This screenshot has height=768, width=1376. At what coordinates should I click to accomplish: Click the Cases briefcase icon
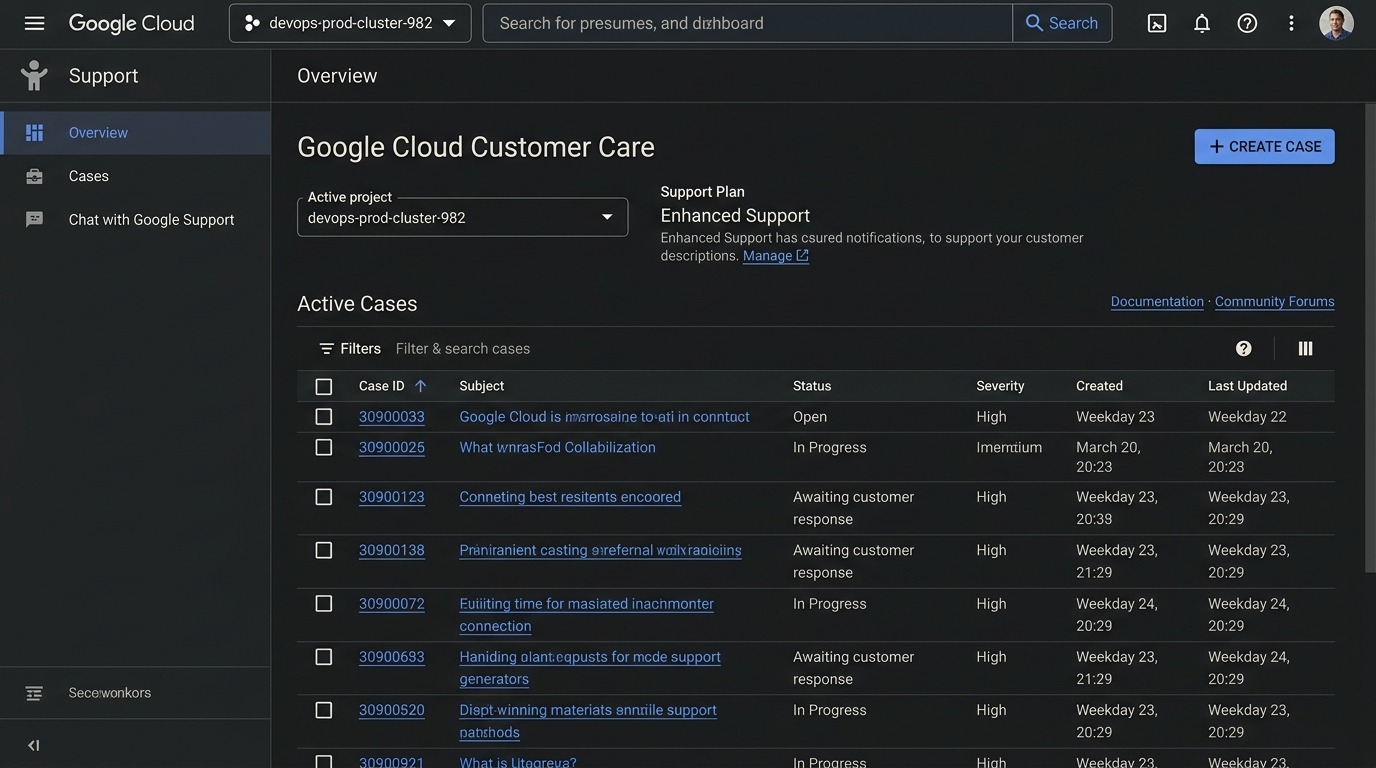pos(34,176)
